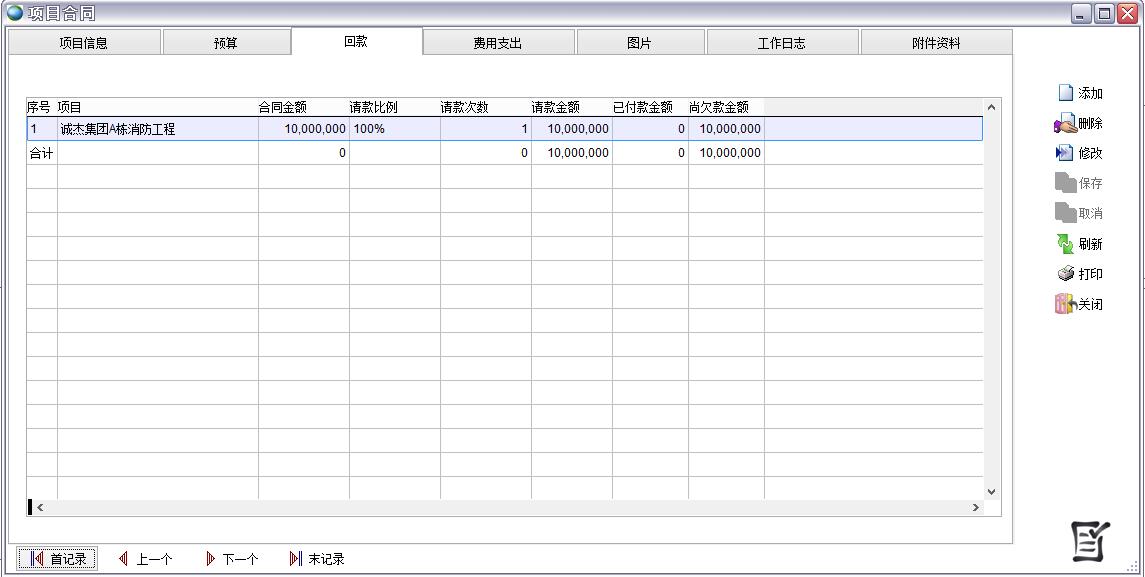Open the 图片 tab
This screenshot has width=1145, height=577.
tap(640, 43)
